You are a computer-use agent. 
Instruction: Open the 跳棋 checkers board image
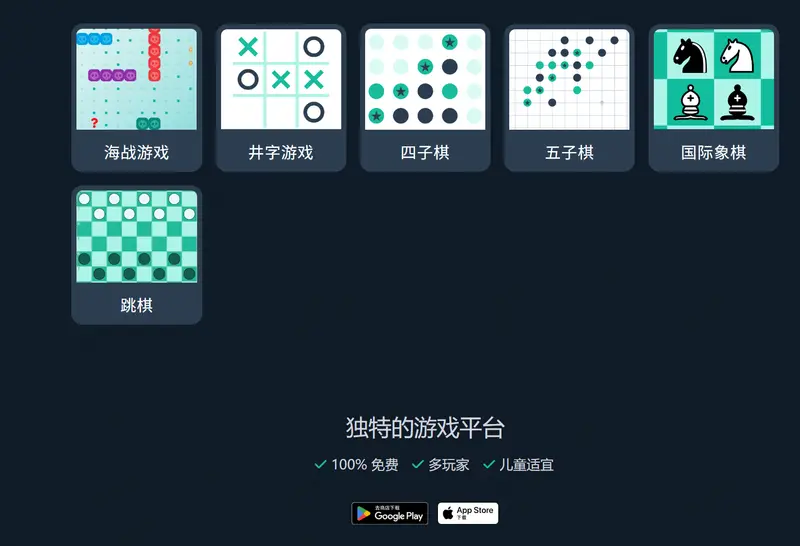click(x=136, y=236)
